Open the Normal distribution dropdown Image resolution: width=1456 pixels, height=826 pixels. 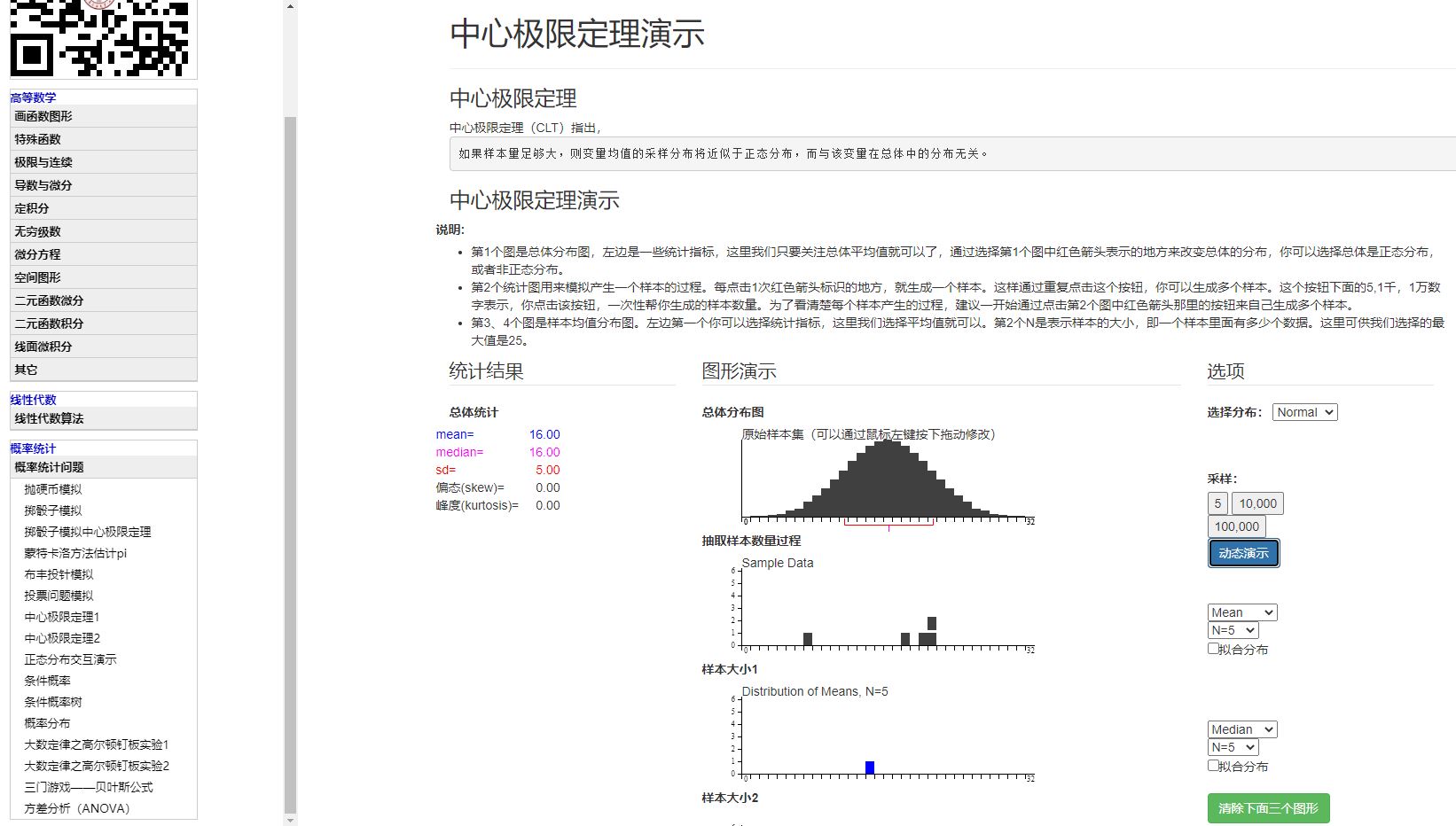1304,412
